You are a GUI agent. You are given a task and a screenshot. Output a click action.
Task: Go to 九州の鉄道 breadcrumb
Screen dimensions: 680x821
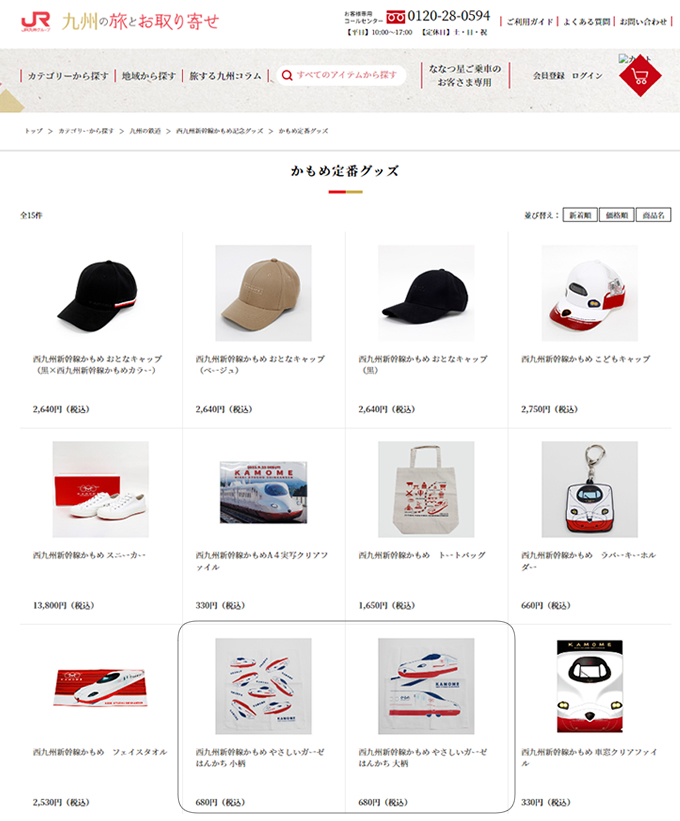[x=145, y=131]
